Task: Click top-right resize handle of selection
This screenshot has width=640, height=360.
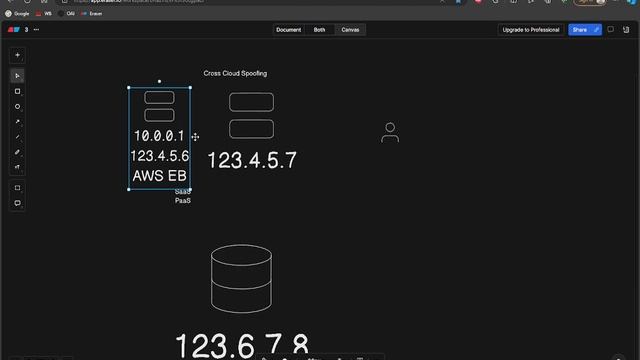Action: click(x=190, y=87)
